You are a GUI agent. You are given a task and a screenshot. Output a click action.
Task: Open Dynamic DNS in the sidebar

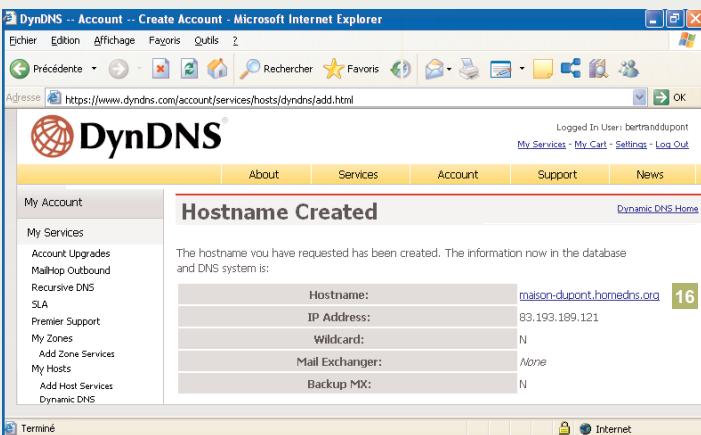coord(67,399)
